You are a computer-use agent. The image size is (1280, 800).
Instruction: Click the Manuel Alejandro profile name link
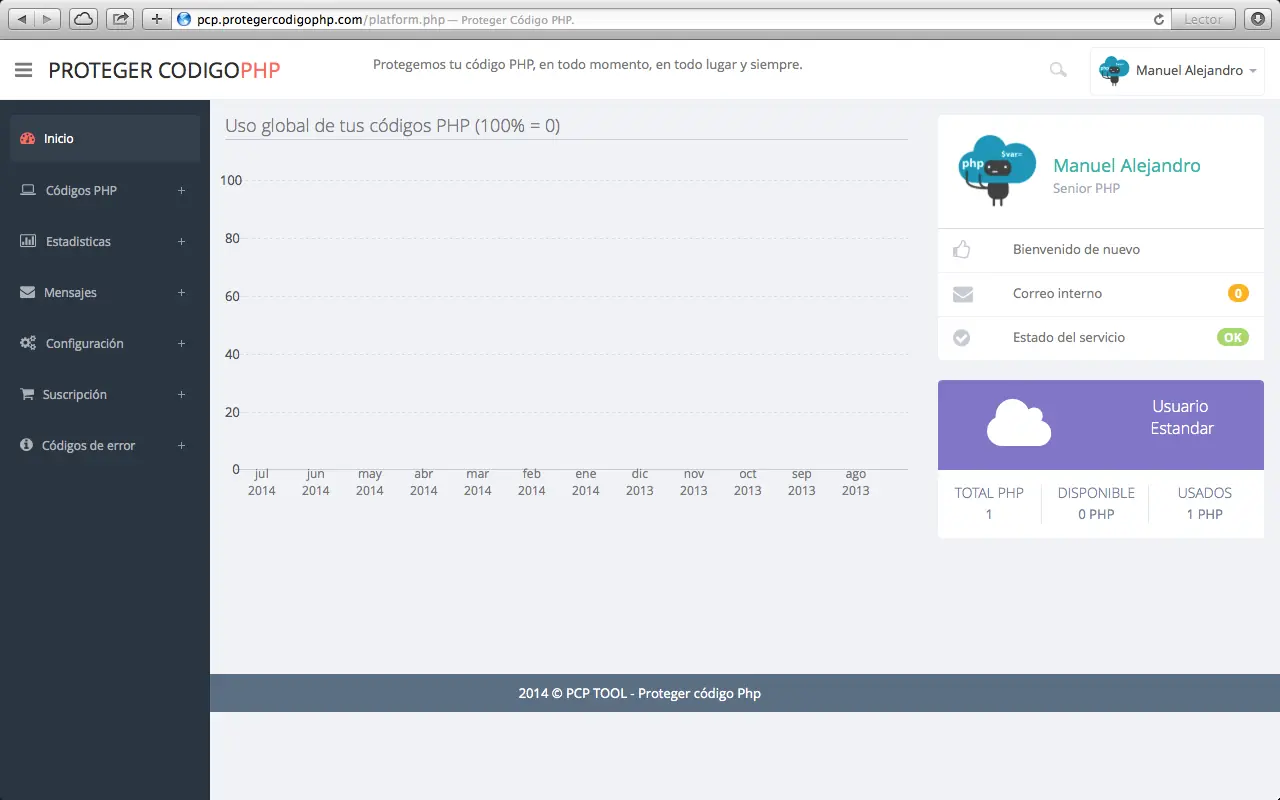pos(1126,165)
